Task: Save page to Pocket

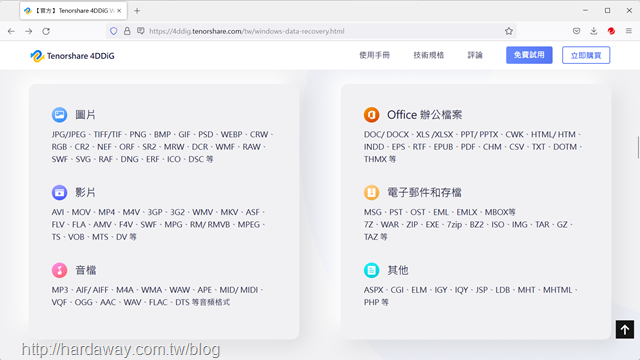Action: click(576, 31)
